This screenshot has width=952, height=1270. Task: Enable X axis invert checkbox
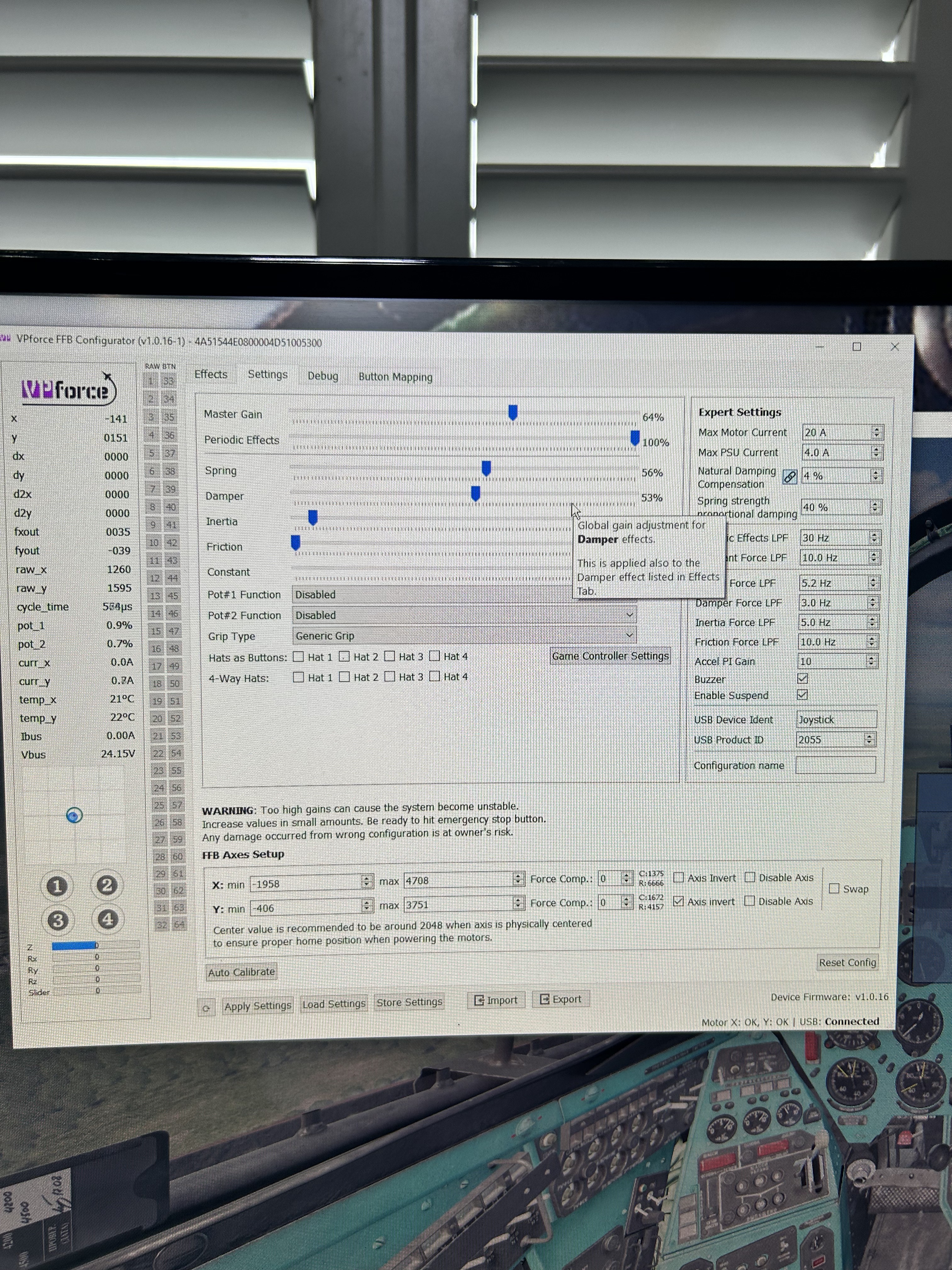pos(678,877)
